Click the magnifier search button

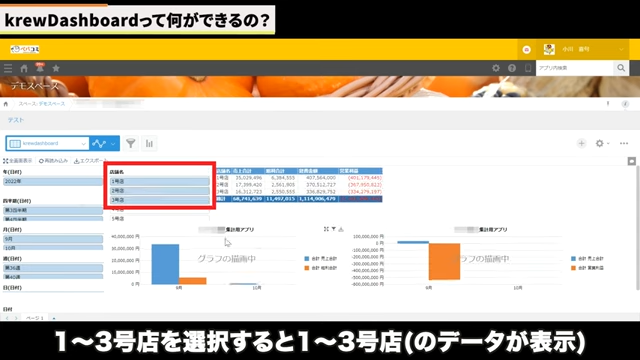point(621,68)
